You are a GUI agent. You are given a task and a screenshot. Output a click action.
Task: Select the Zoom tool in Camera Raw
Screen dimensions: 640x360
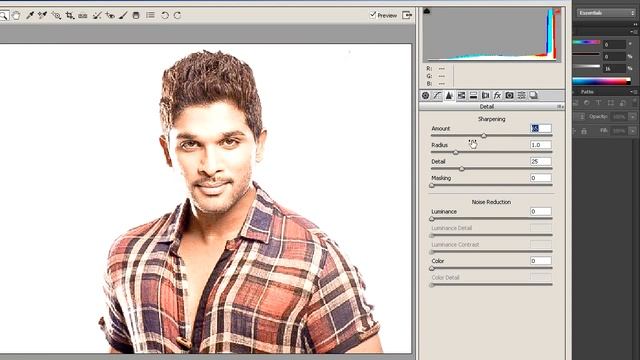[3, 16]
